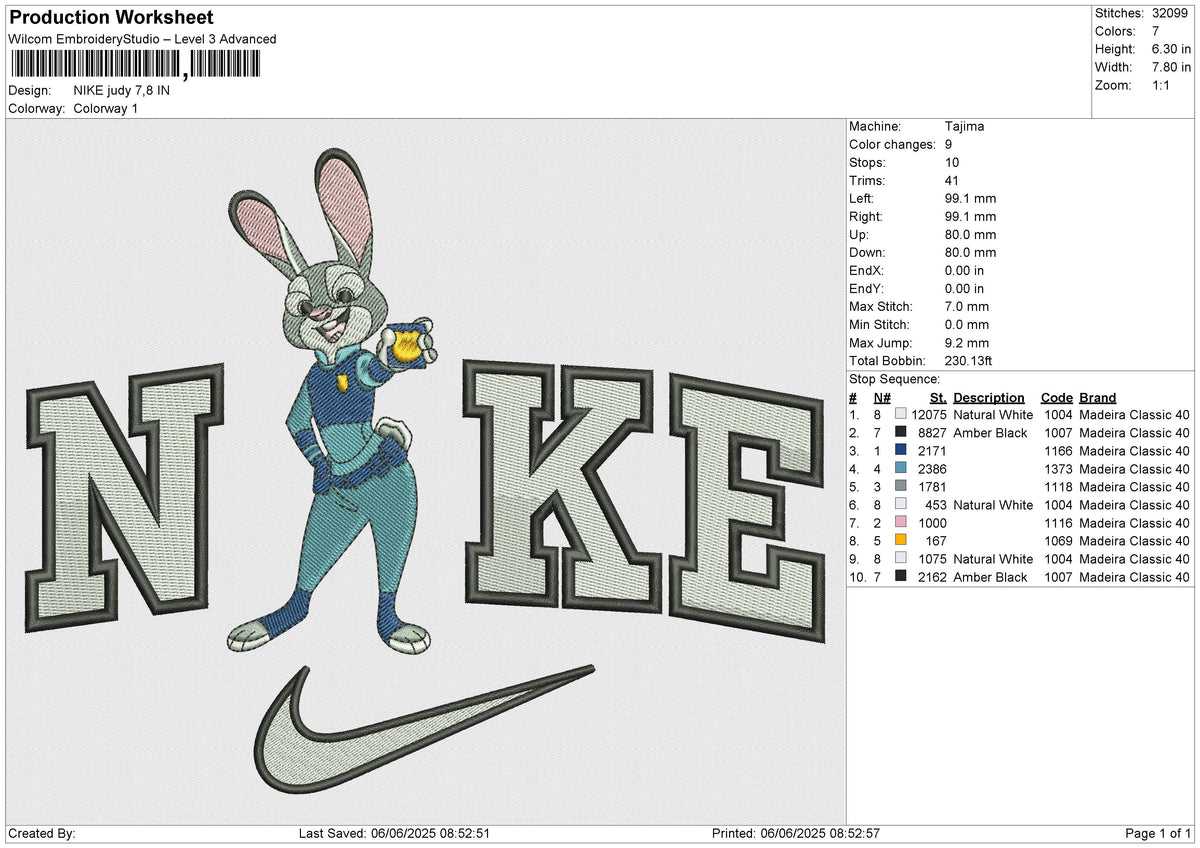Click stitch count '1781' in stop row 5
Viewport: 1200px width, 848px height.
(932, 487)
